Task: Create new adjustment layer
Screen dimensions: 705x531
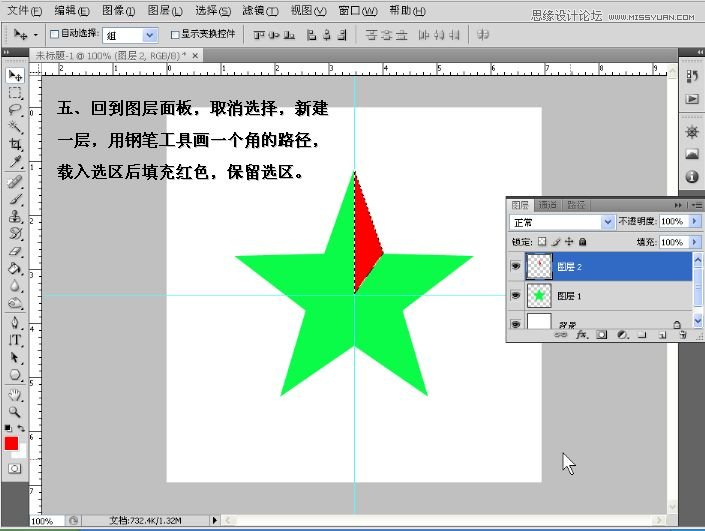Action: tap(622, 335)
